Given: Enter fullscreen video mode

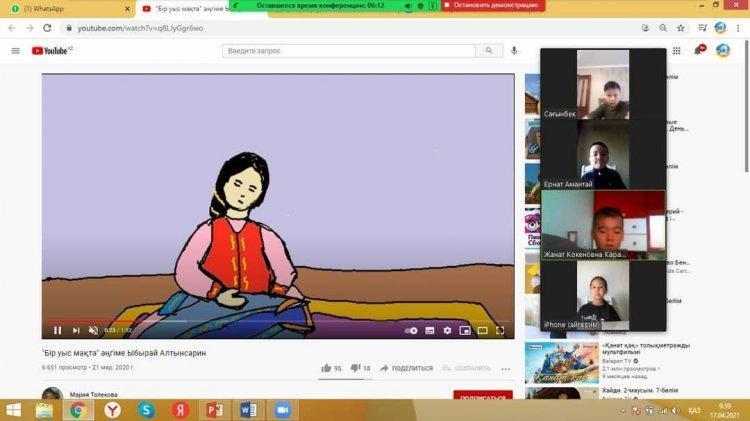Looking at the screenshot, I should click(x=500, y=331).
